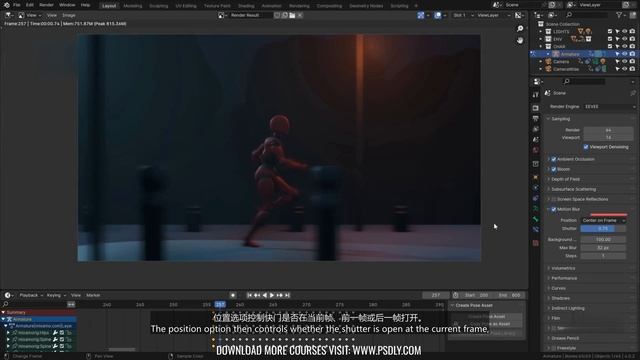The width and height of the screenshot is (640, 360).
Task: Switch to the Animation workspace tab
Action: tap(271, 6)
